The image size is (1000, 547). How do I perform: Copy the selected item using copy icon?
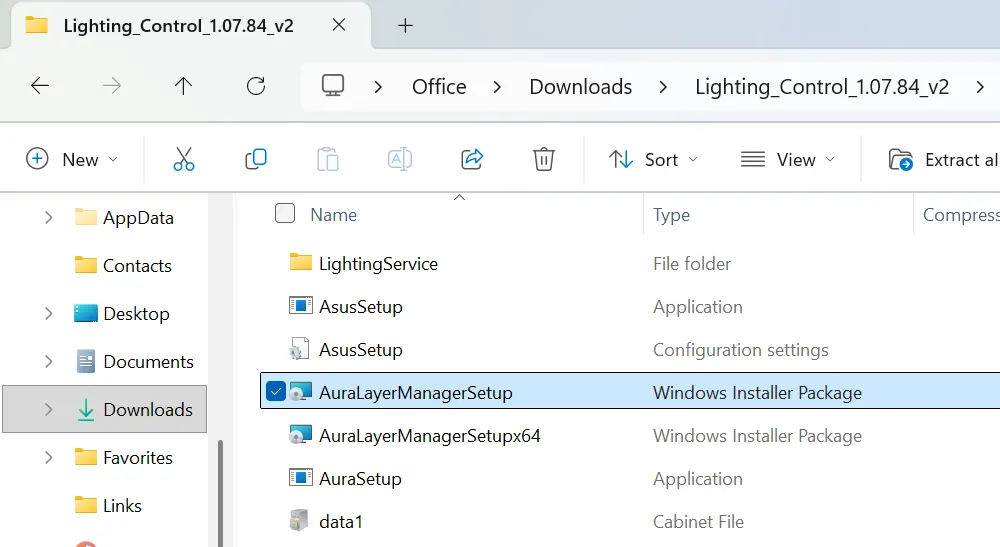pos(256,159)
